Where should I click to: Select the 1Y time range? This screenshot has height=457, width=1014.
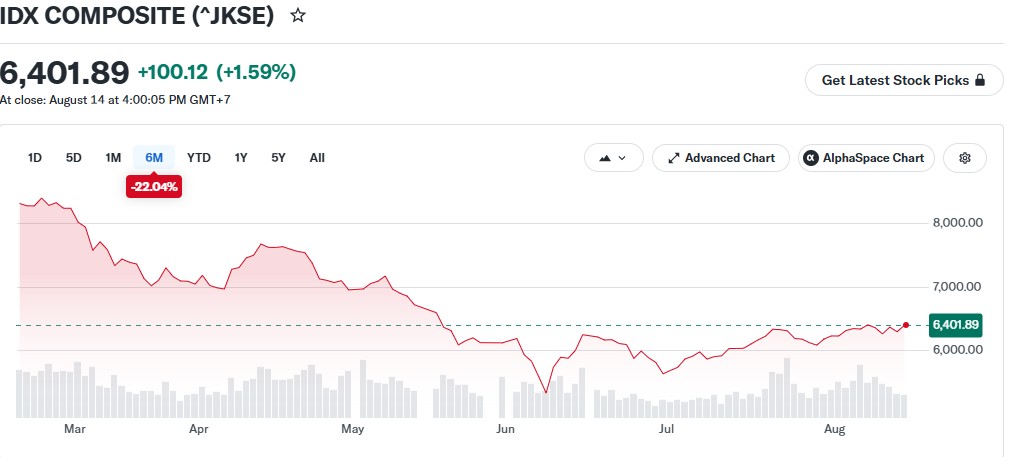(x=241, y=158)
